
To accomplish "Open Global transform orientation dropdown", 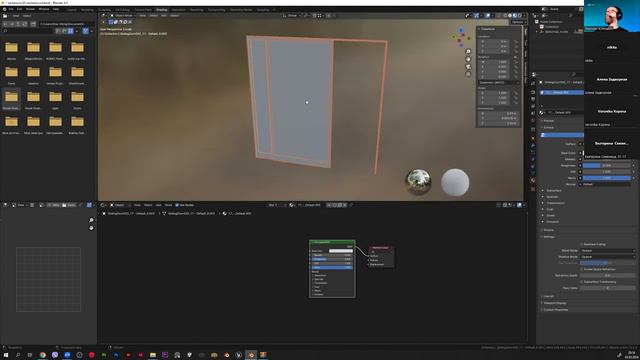I will [292, 16].
